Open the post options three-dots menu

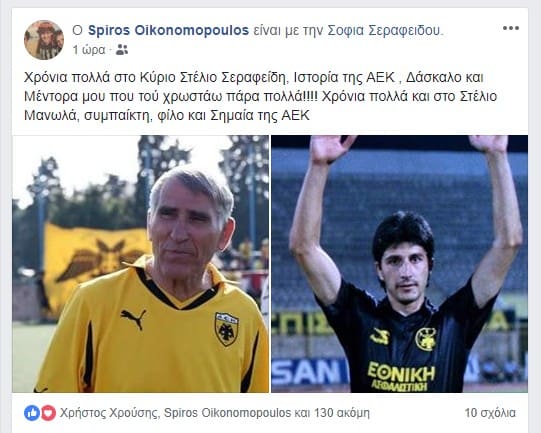(x=511, y=28)
